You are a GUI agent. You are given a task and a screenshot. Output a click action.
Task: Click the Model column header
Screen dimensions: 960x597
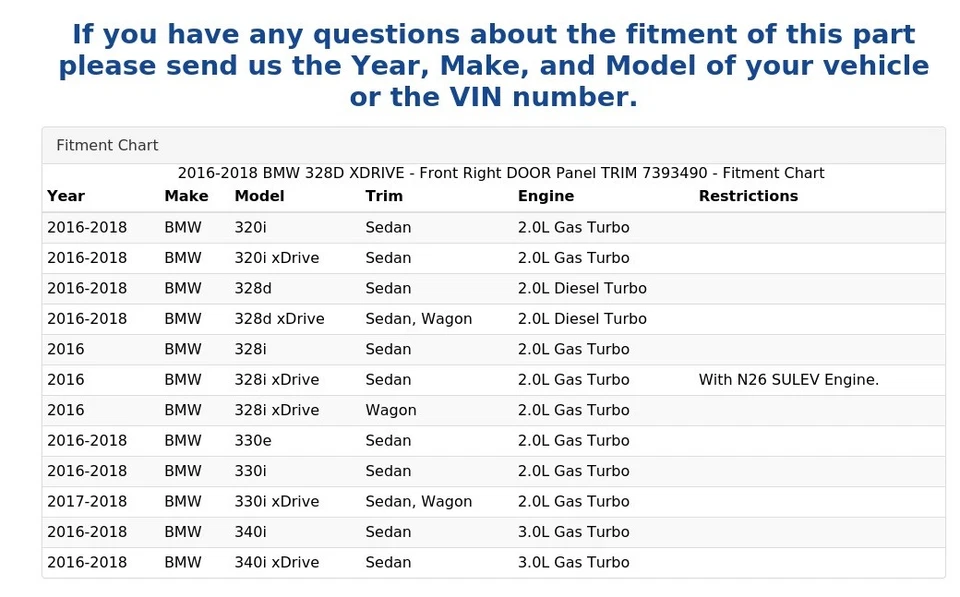(x=259, y=196)
